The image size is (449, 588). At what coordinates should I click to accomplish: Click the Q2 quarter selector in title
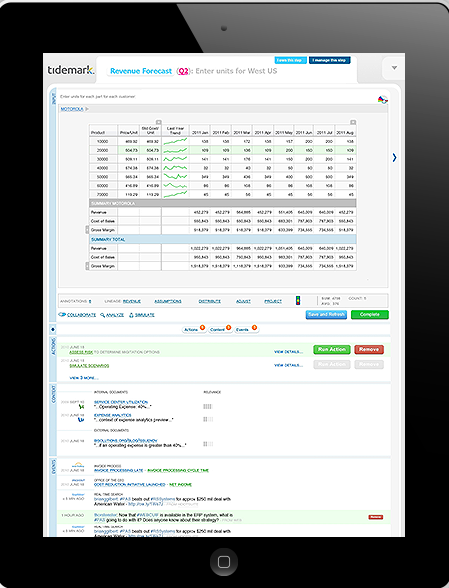(x=183, y=71)
